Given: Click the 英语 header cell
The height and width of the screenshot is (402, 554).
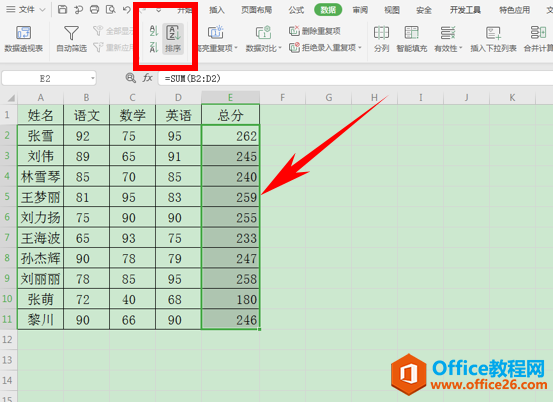Looking at the screenshot, I should [x=178, y=115].
